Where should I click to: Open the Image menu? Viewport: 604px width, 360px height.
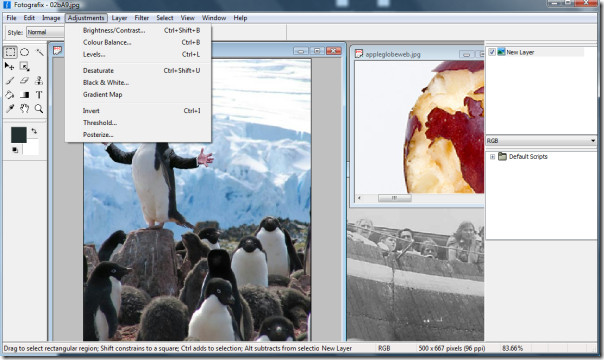click(x=51, y=18)
